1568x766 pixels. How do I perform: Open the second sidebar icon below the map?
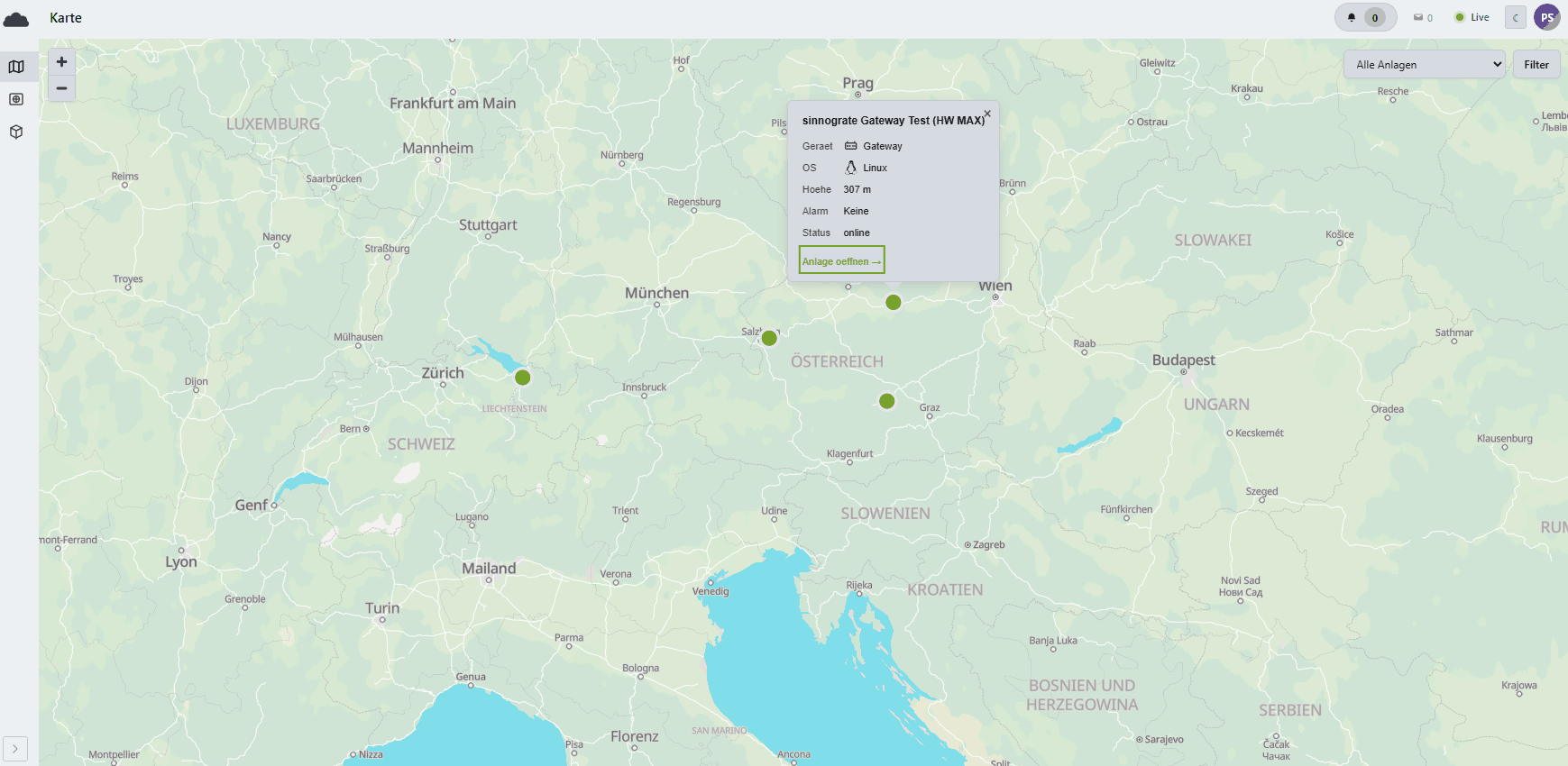16,99
